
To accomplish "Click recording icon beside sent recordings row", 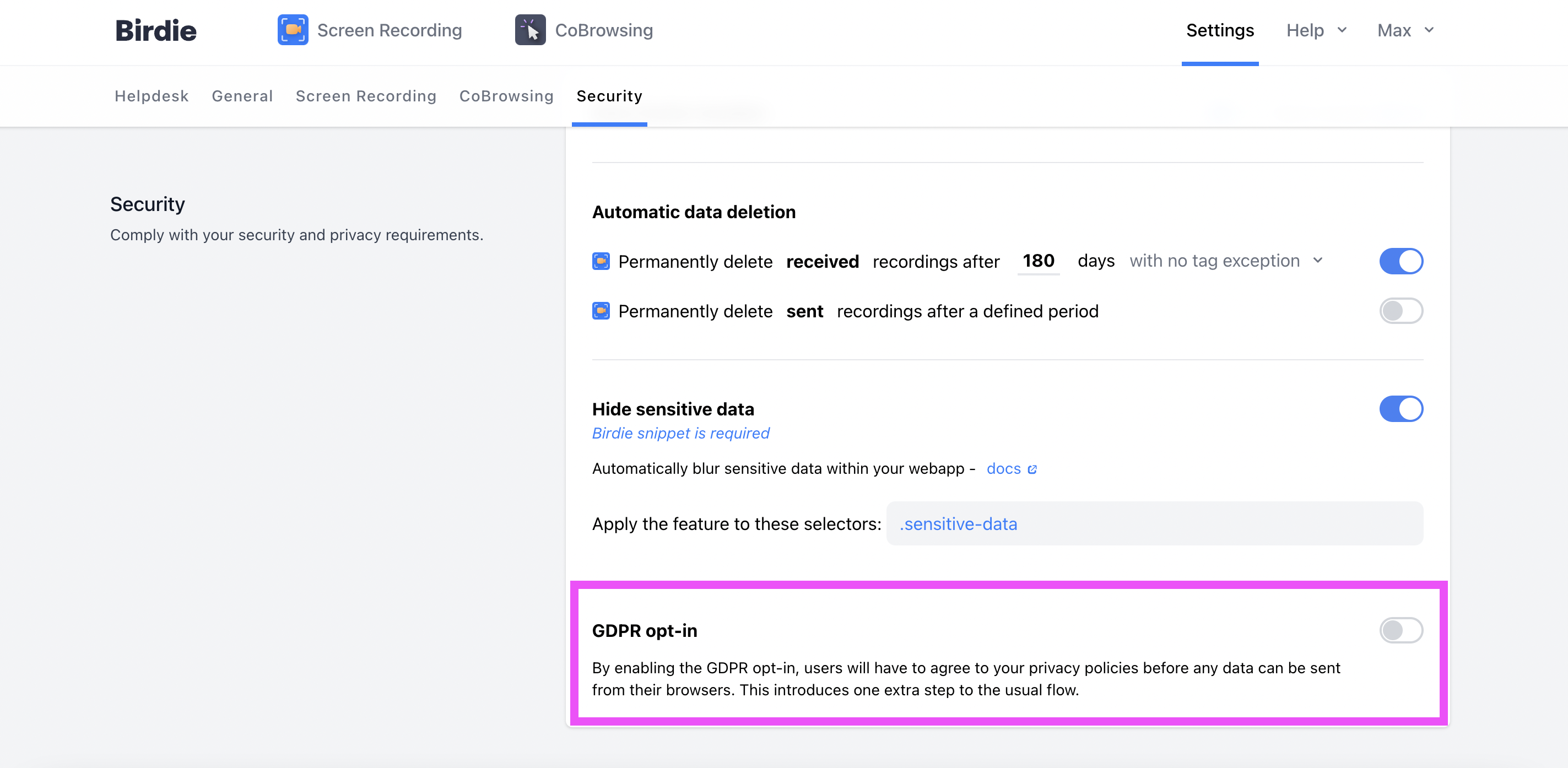I will 601,311.
